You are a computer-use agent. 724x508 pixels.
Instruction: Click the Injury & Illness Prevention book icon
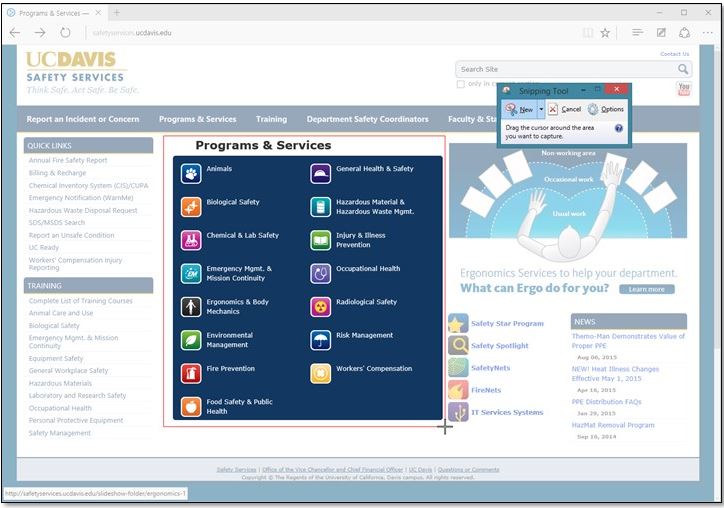(x=320, y=240)
